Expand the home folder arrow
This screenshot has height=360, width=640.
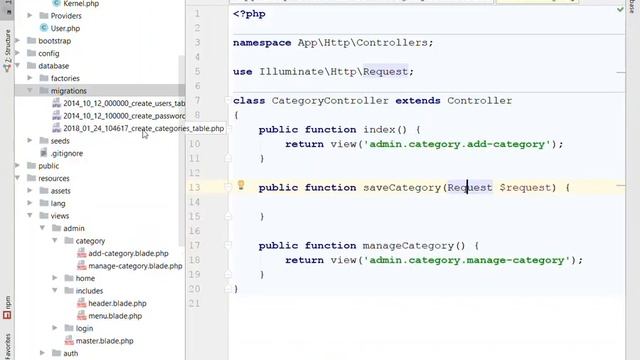point(55,278)
